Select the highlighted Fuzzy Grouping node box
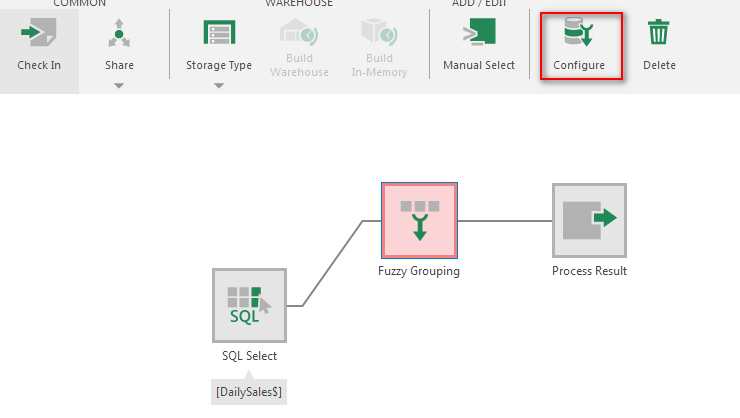This screenshot has height=418, width=740. coord(419,220)
